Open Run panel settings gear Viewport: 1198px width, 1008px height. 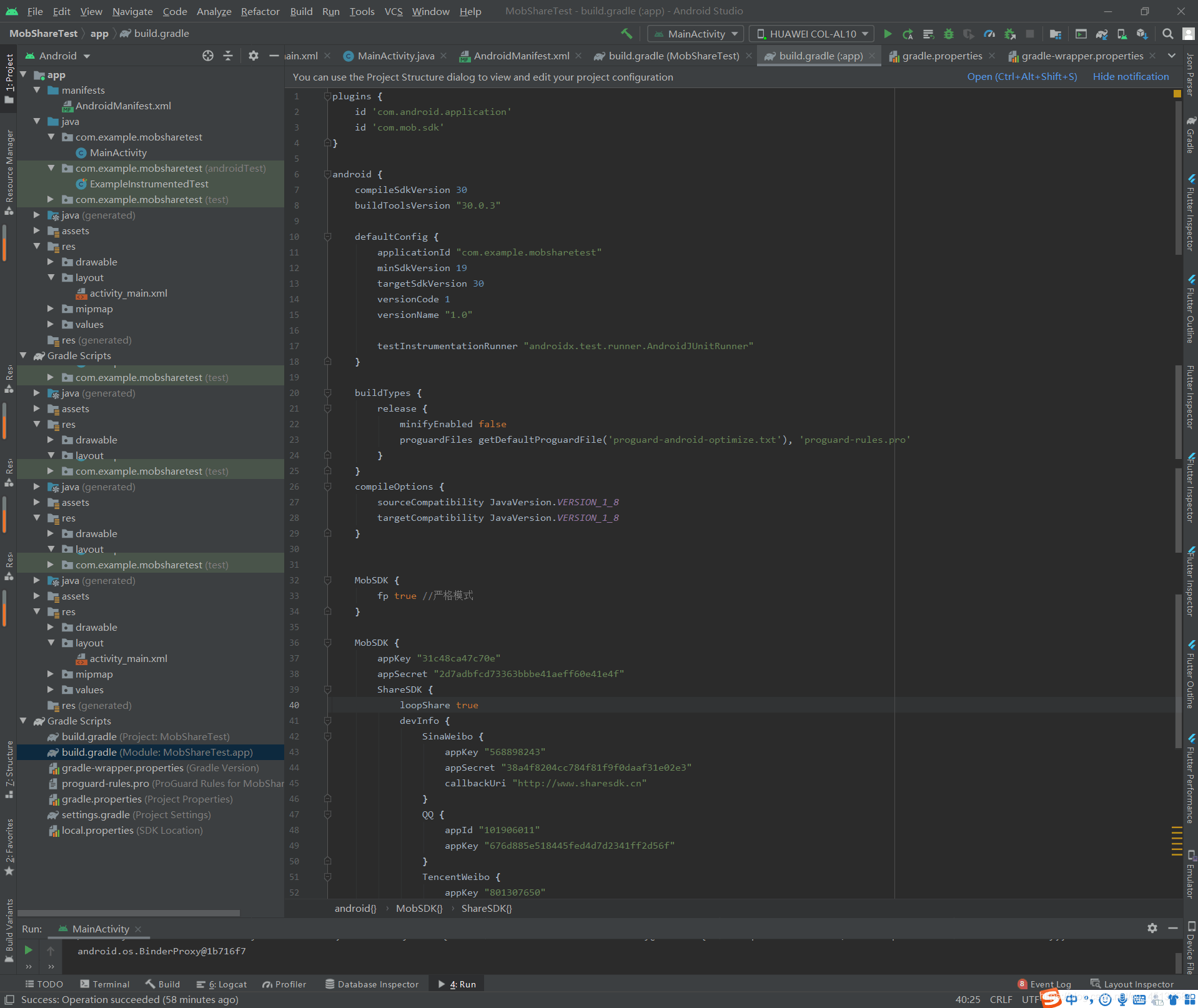pyautogui.click(x=1152, y=928)
